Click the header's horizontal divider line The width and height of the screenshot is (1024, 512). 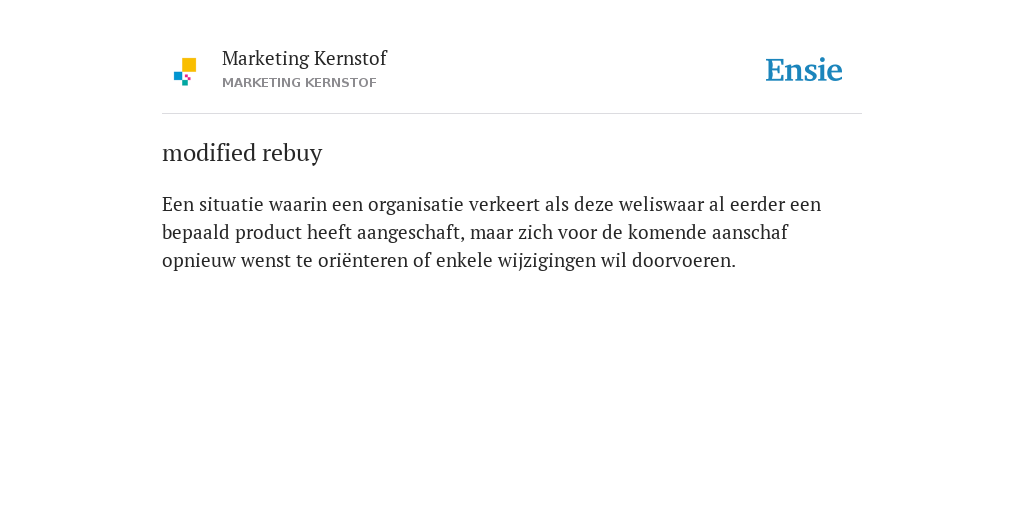pos(512,114)
